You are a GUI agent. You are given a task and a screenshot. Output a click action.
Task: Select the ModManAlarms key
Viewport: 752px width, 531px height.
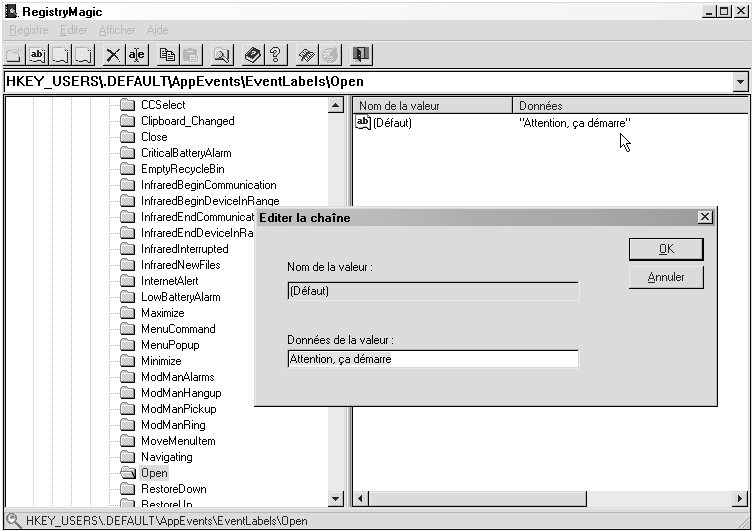pyautogui.click(x=178, y=377)
